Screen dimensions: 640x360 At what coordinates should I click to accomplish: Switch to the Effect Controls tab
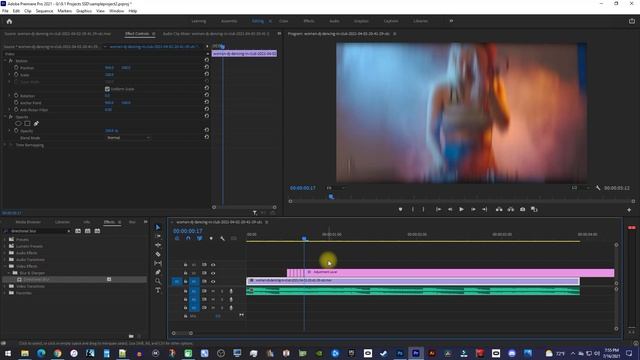point(137,34)
